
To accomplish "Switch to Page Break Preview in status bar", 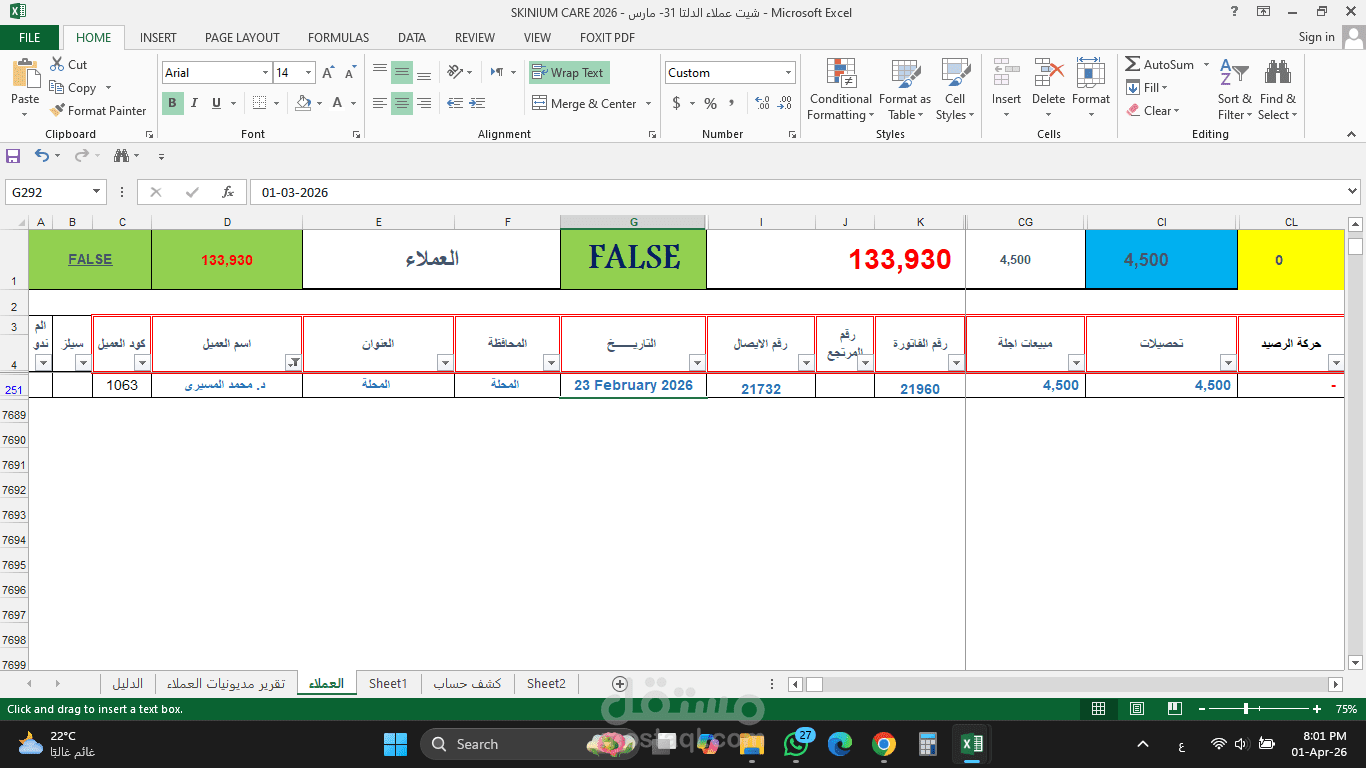I will [x=1176, y=709].
